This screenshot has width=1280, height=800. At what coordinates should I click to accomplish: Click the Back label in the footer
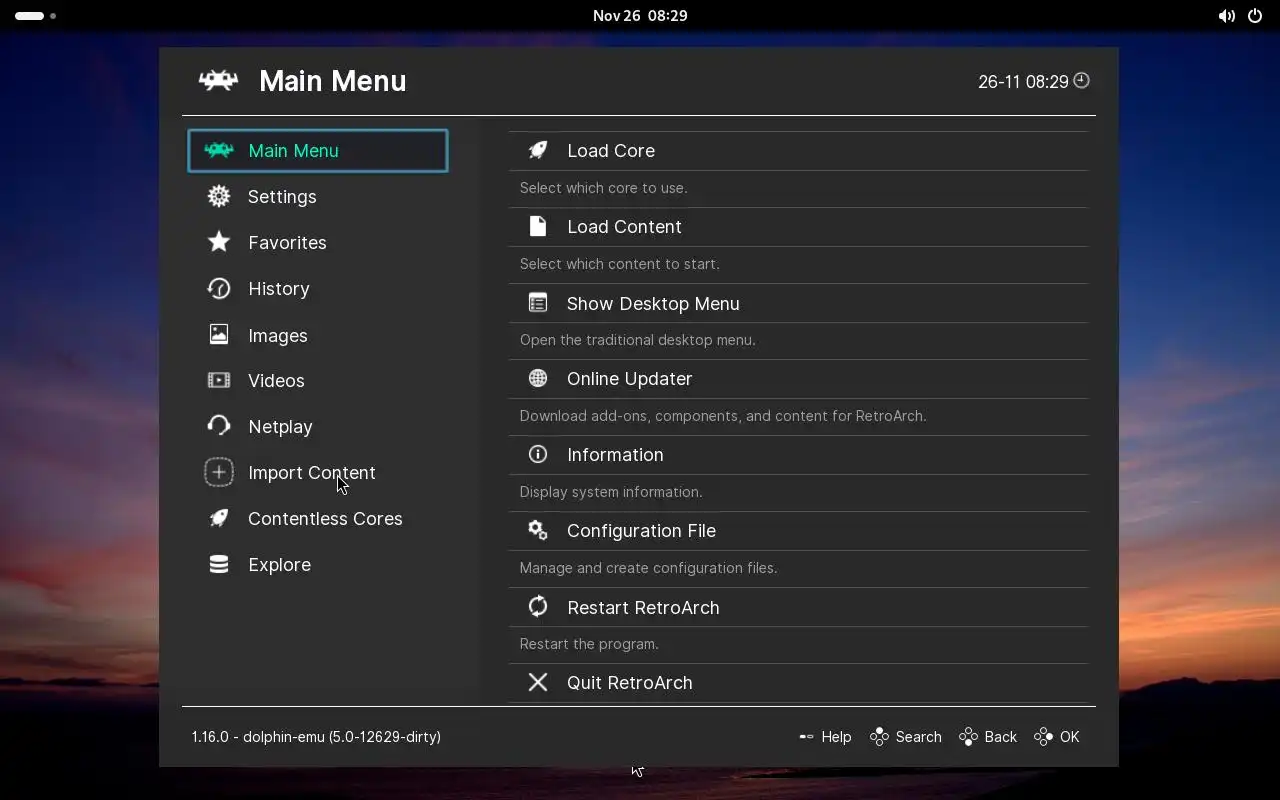1001,737
